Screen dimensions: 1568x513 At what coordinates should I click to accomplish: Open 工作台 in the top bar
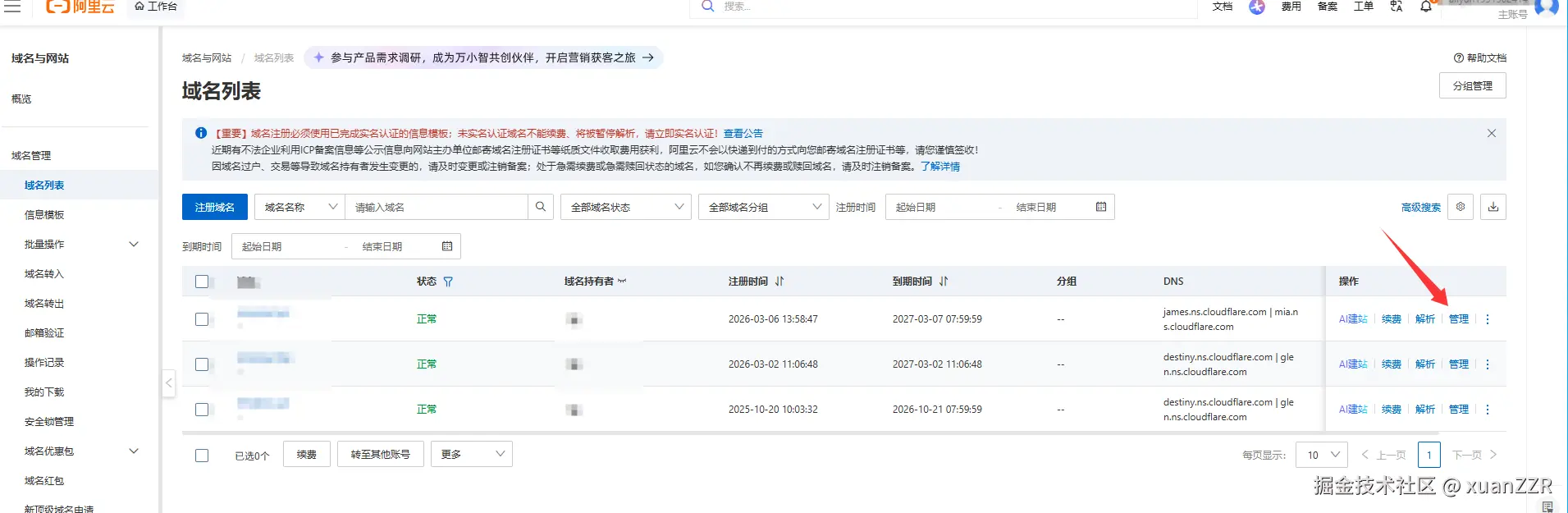tap(156, 7)
